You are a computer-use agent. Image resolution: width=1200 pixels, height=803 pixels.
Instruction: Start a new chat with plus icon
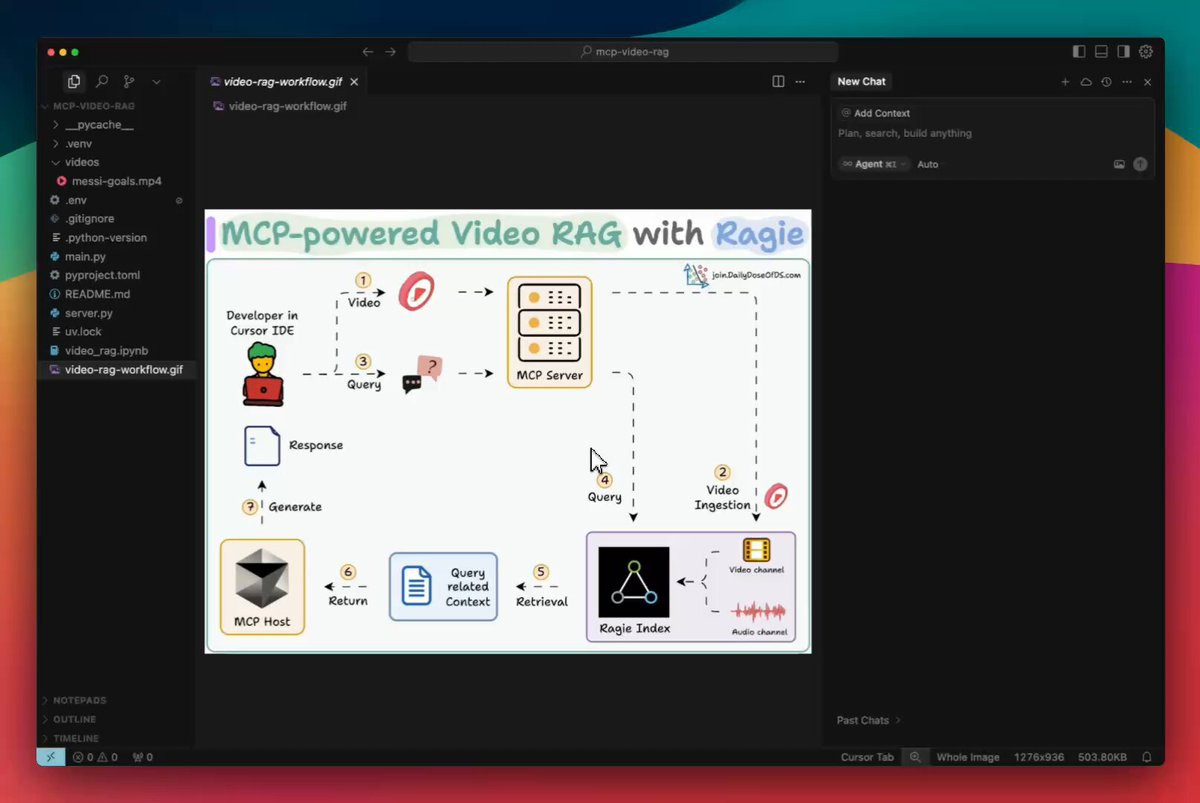(1065, 82)
